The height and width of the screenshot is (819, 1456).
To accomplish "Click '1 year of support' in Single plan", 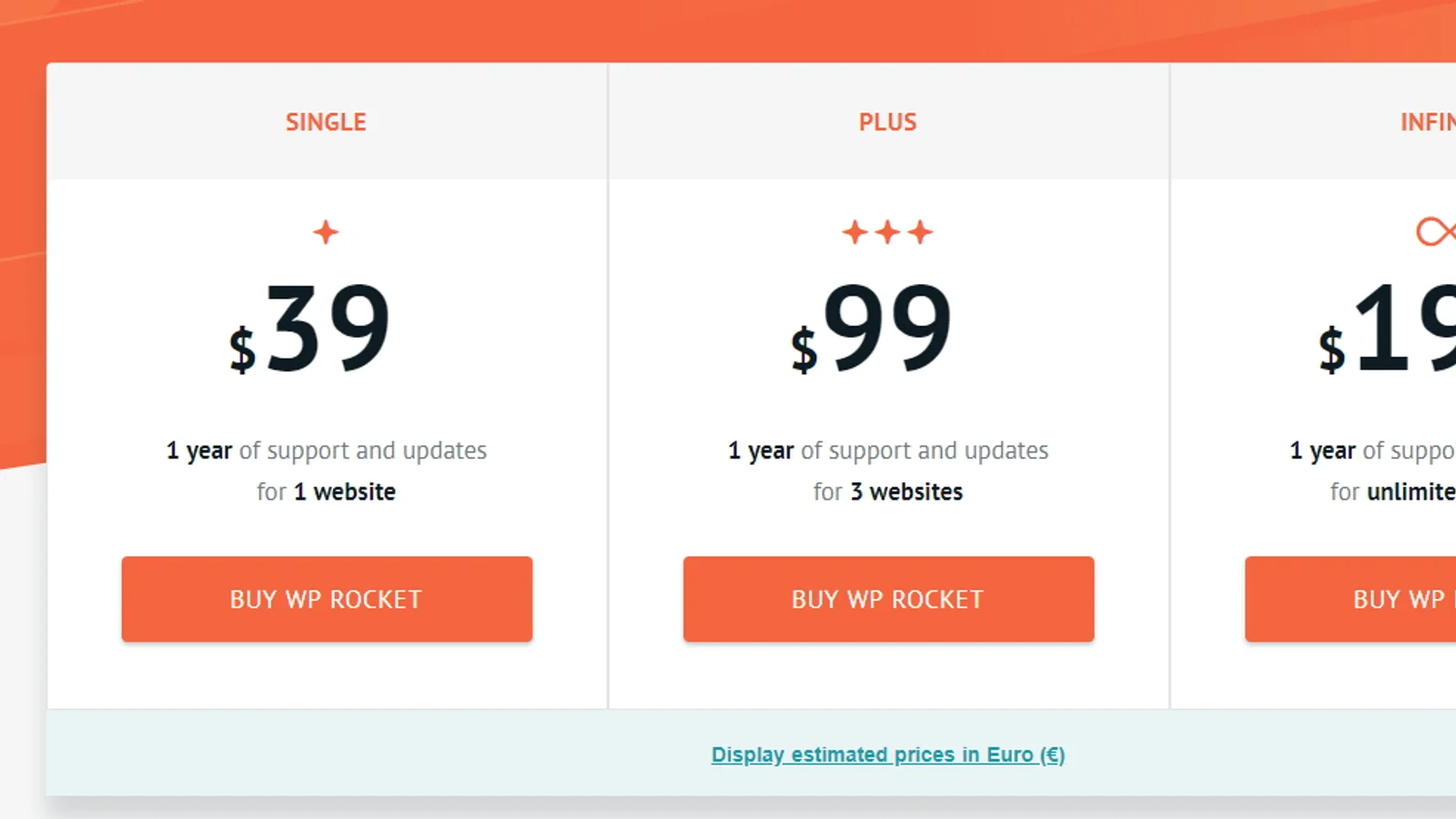I will (x=258, y=450).
